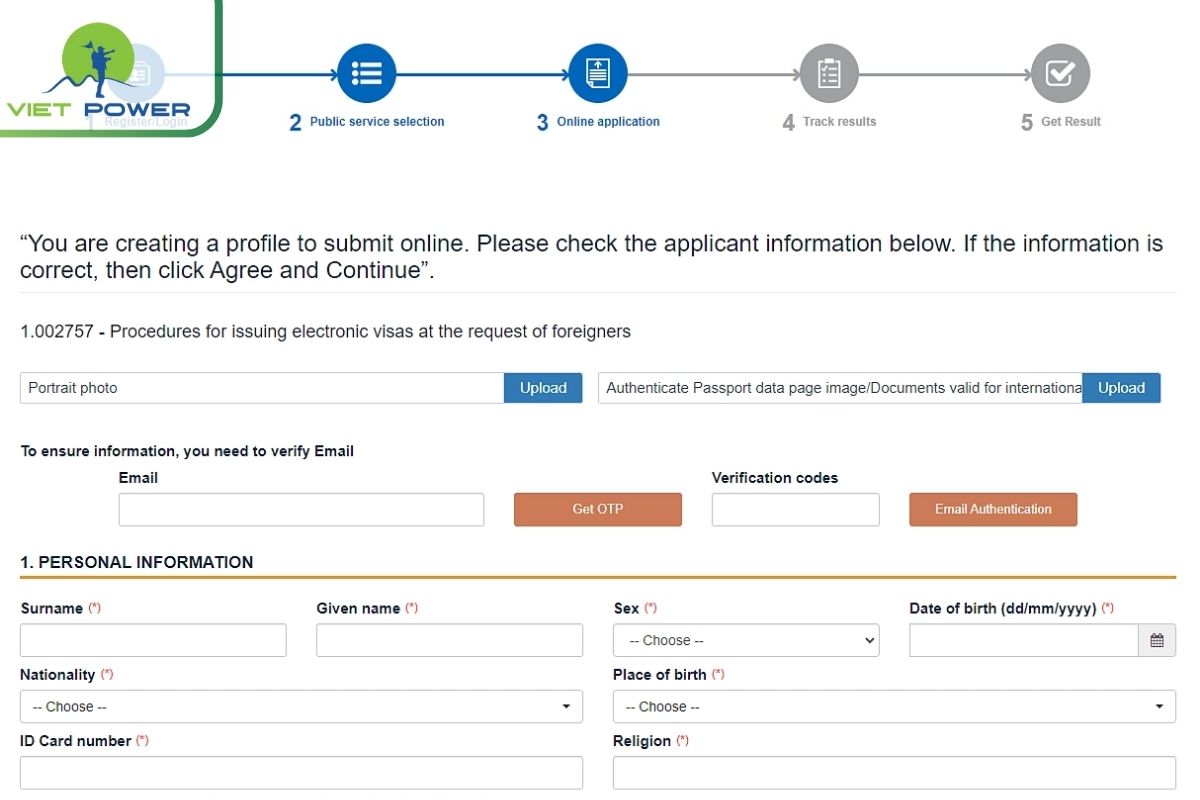1200x800 pixels.
Task: Click inside the Email input field
Action: [x=301, y=509]
